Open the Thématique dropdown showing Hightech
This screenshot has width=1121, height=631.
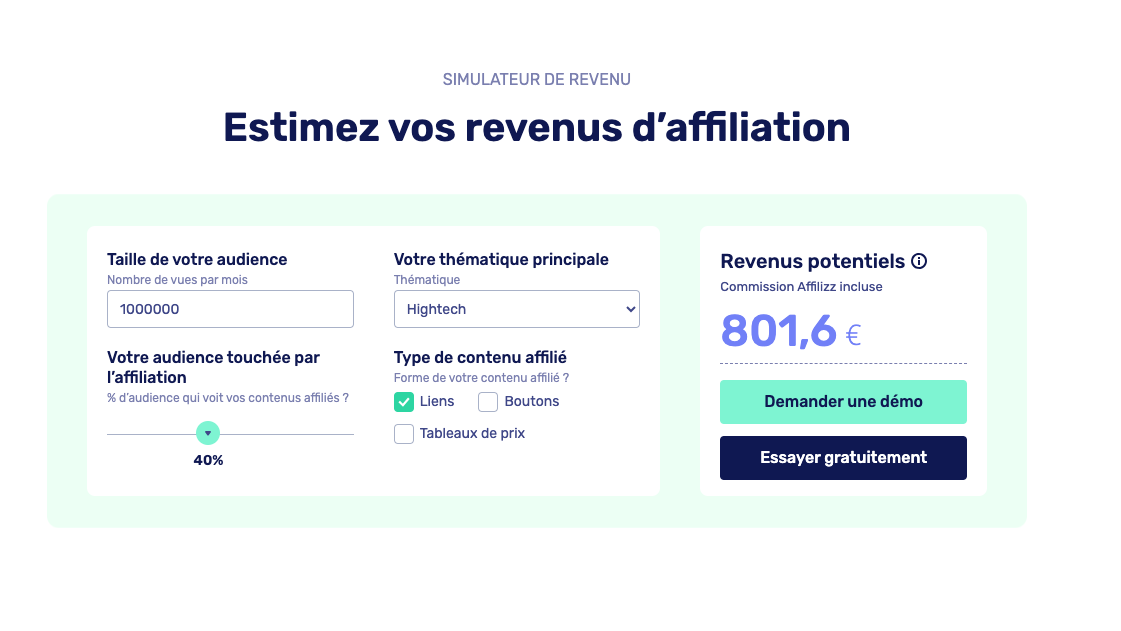pyautogui.click(x=516, y=309)
